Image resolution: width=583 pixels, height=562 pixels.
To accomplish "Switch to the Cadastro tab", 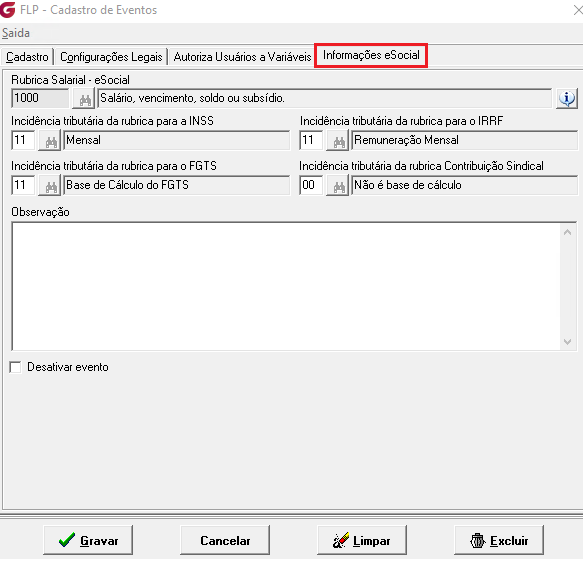I will click(27, 57).
